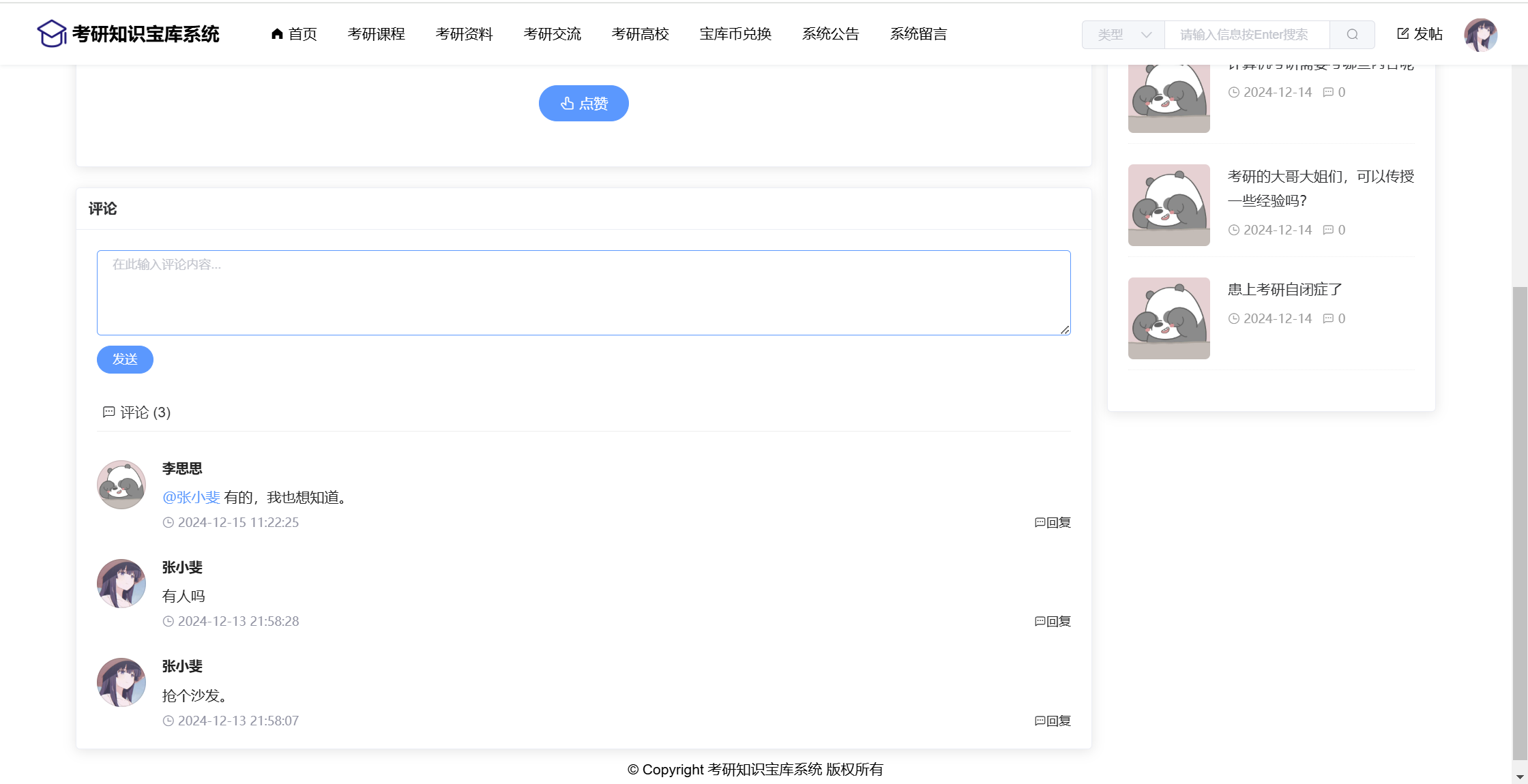Open post 患上考研自闭症了
1528x784 pixels.
1284,290
